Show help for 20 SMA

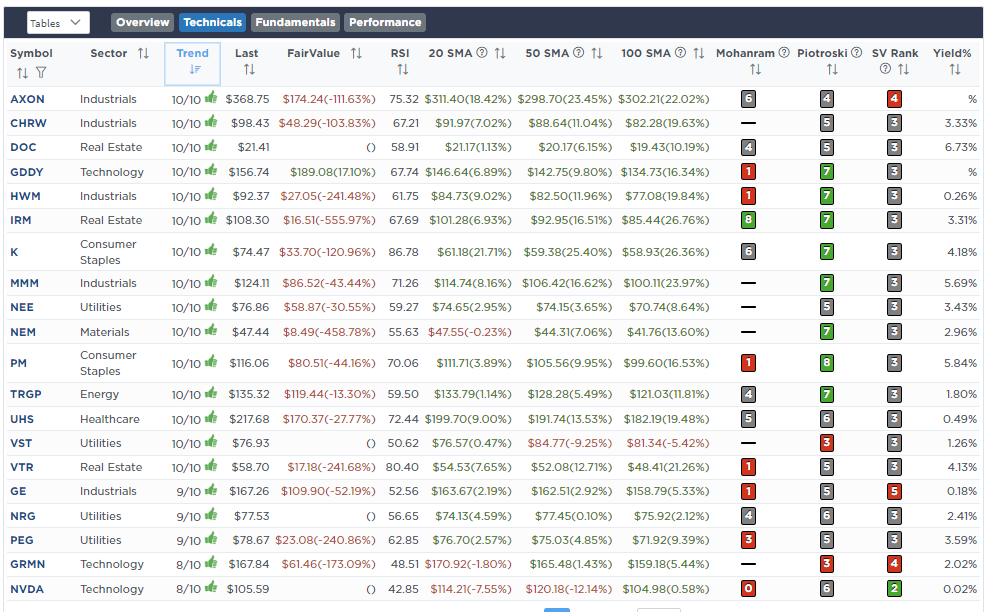tap(482, 53)
